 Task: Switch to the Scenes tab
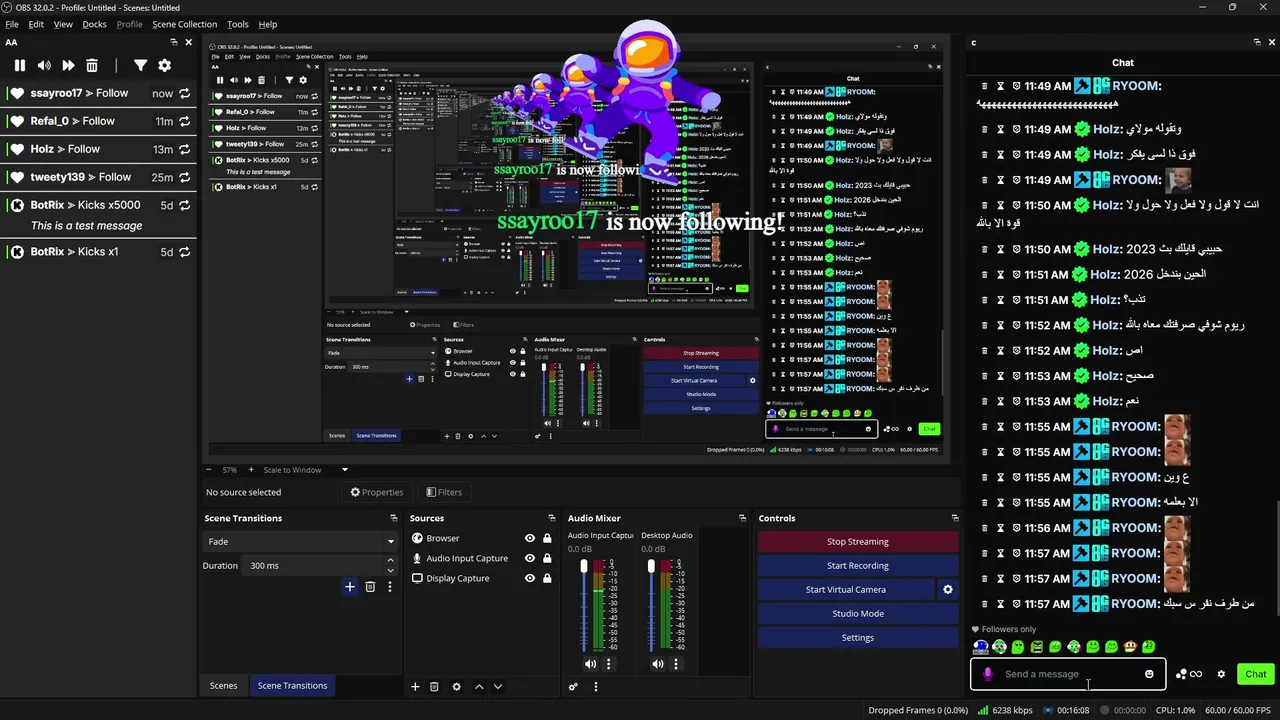223,686
